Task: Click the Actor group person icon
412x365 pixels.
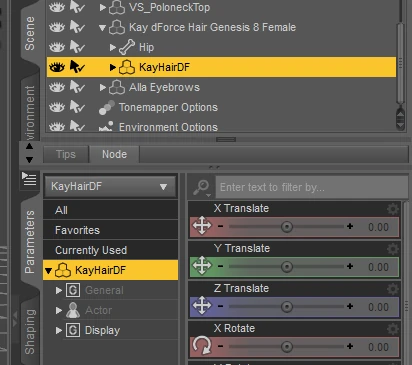Action: pyautogui.click(x=73, y=310)
